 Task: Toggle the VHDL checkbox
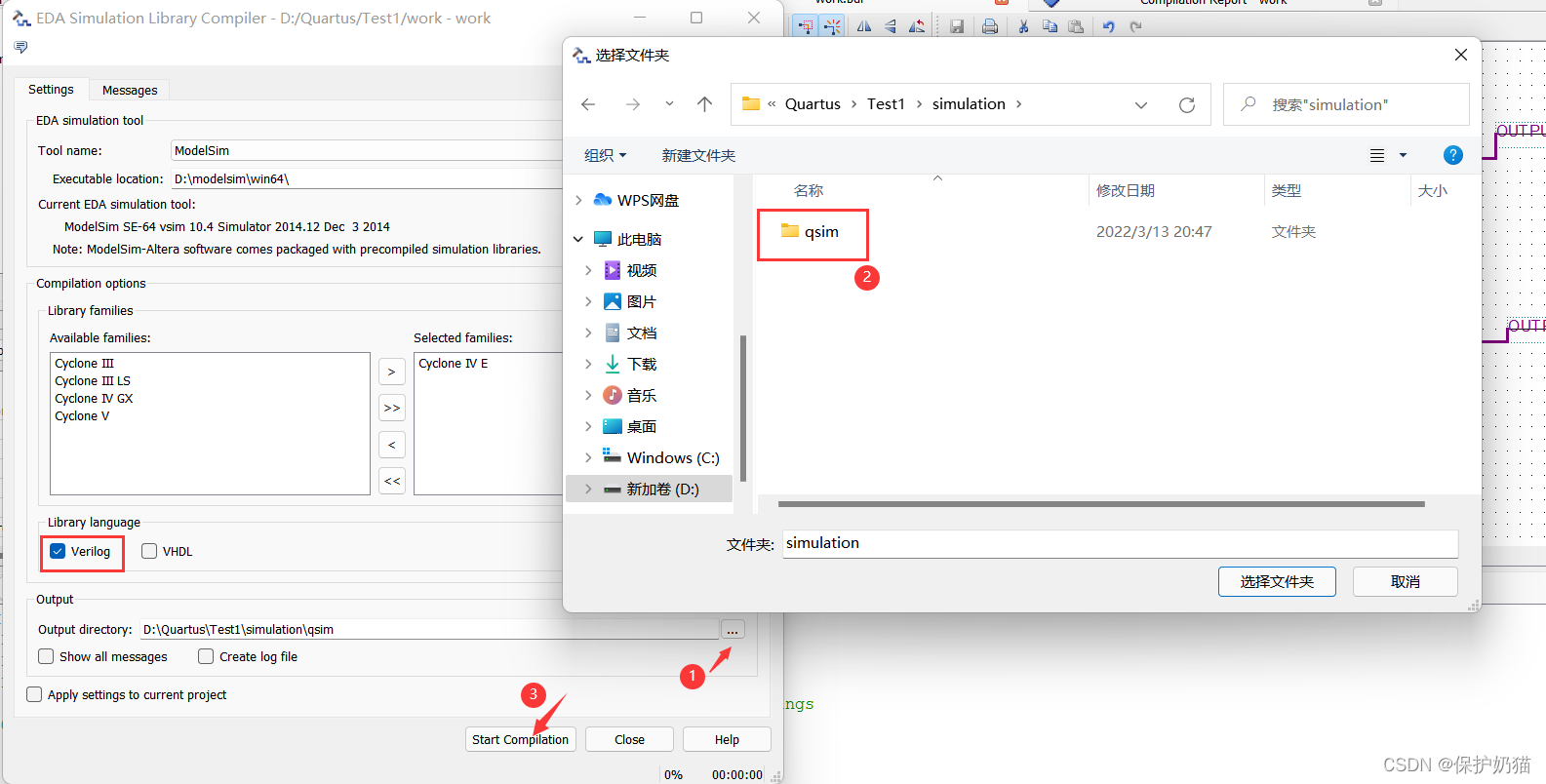[149, 551]
